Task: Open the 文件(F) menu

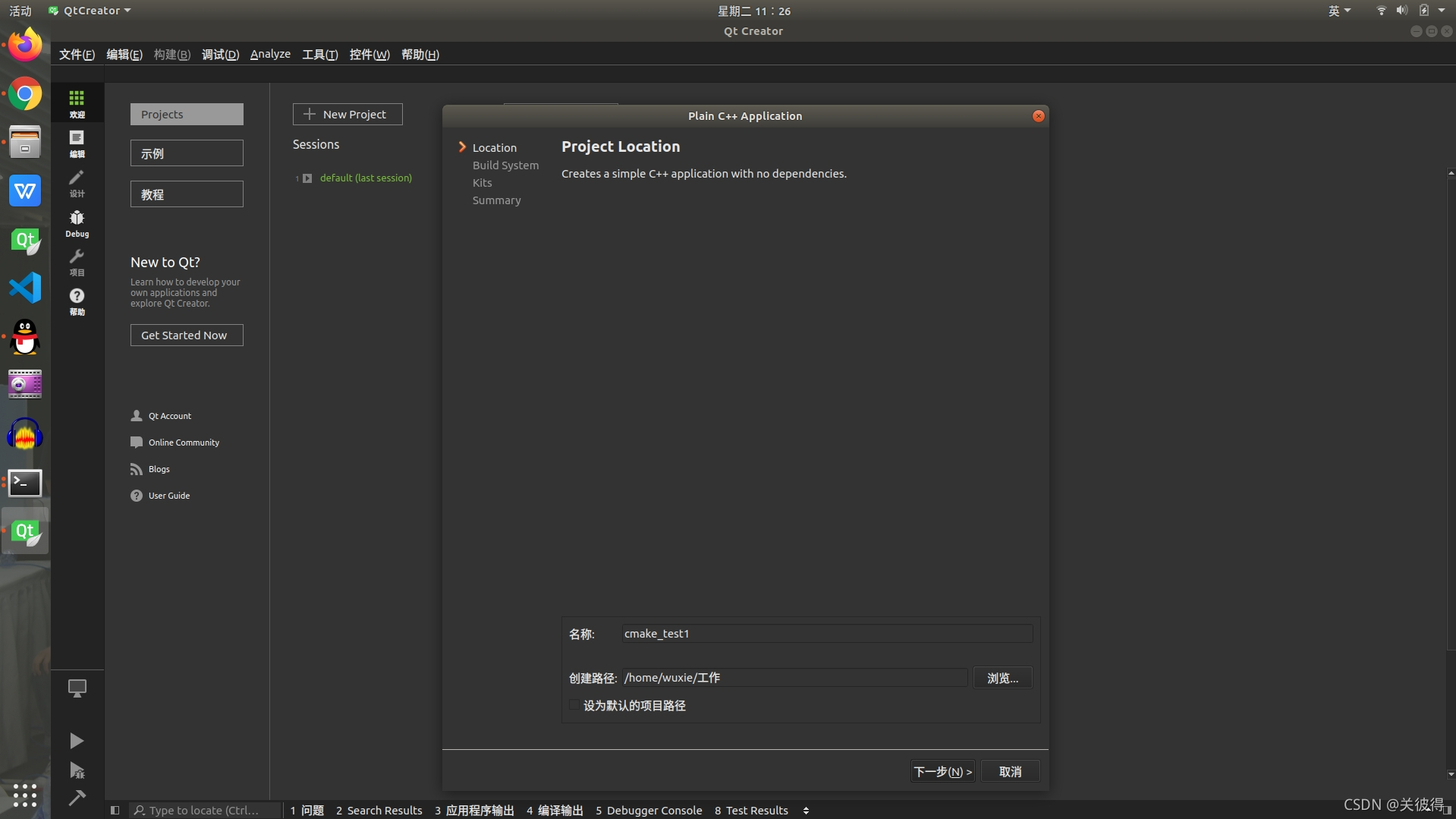Action: pyautogui.click(x=77, y=55)
